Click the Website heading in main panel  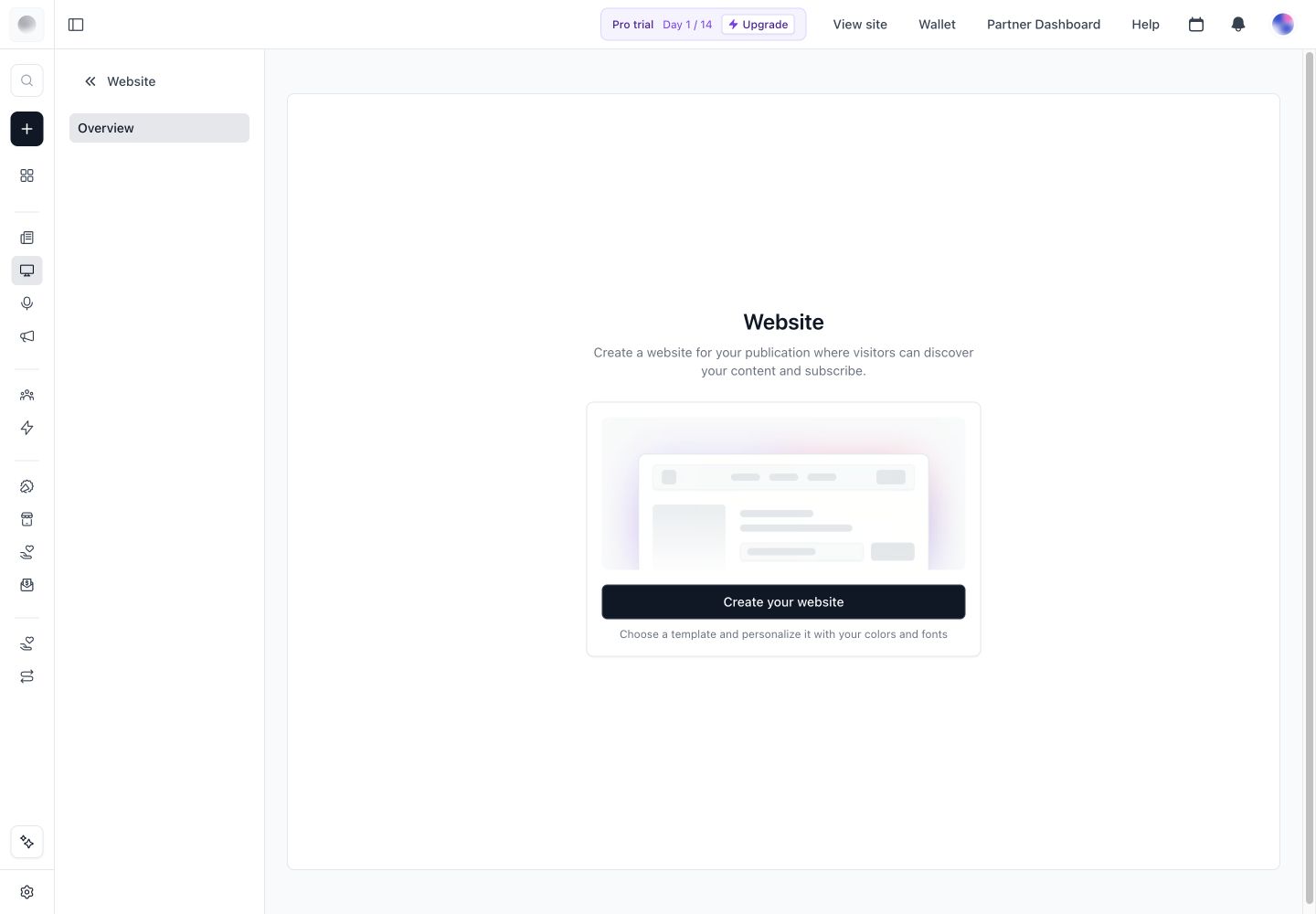[783, 322]
